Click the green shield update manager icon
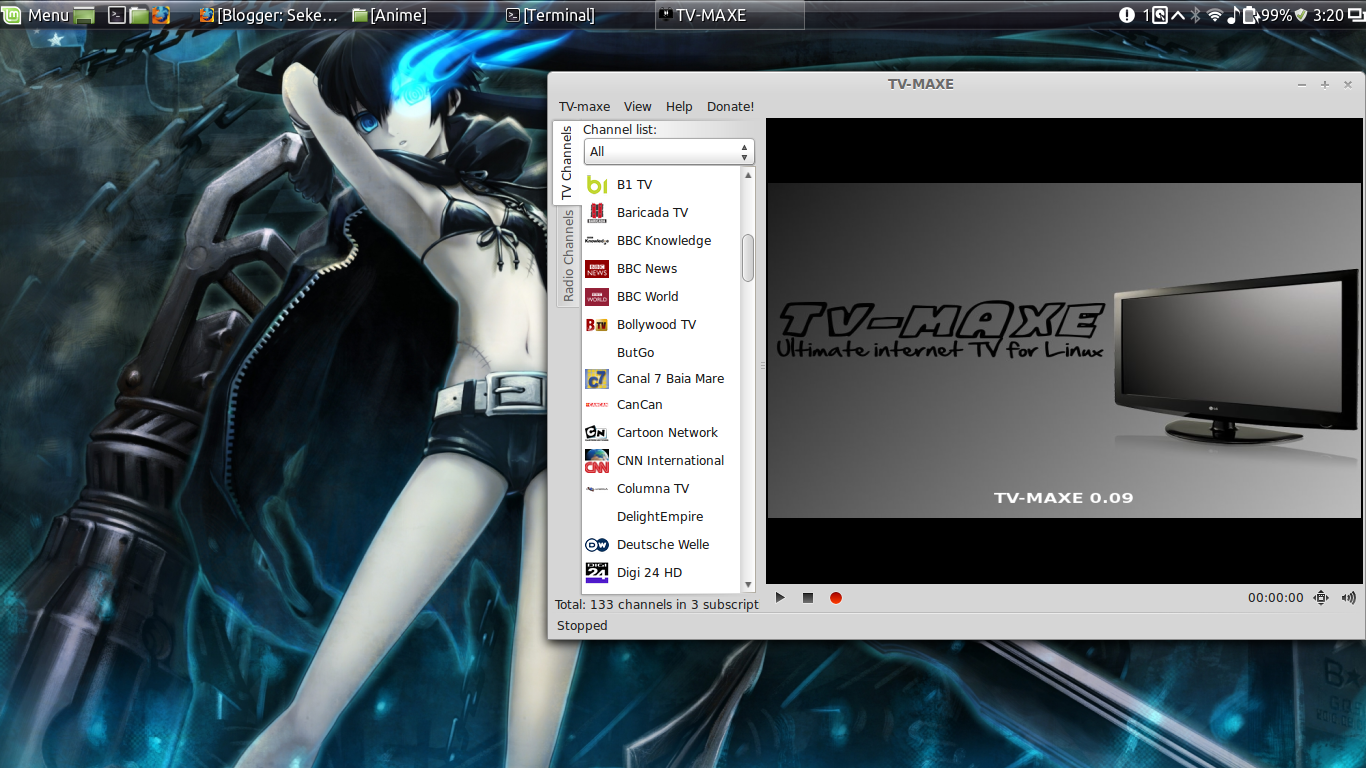 click(1301, 15)
